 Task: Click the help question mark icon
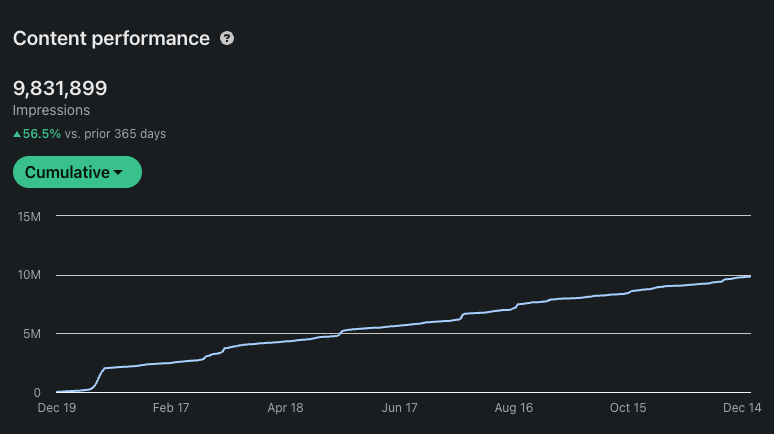[x=227, y=39]
